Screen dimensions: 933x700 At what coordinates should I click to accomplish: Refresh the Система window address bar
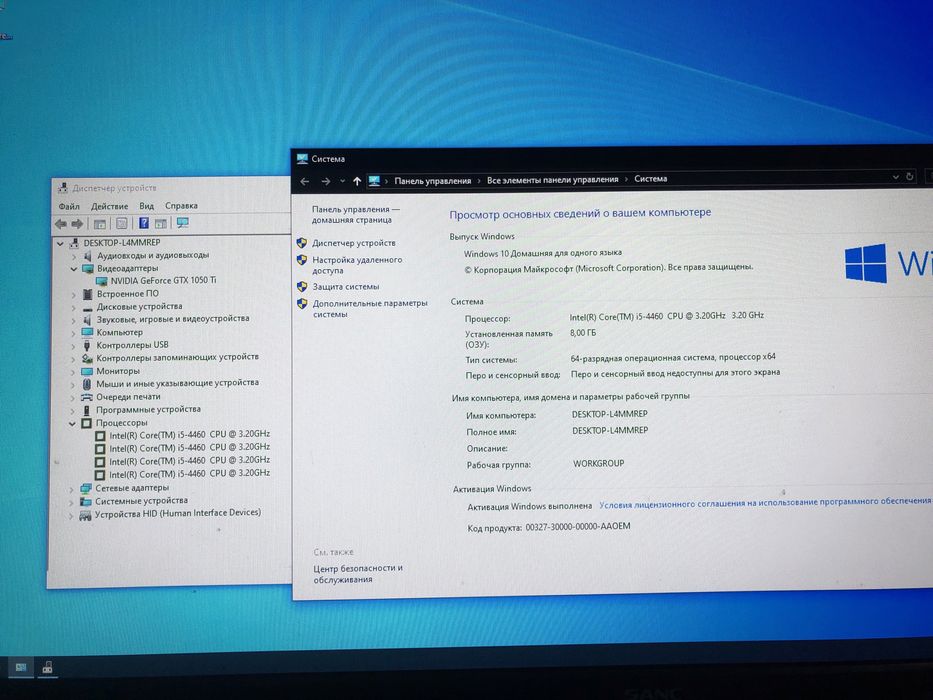909,177
